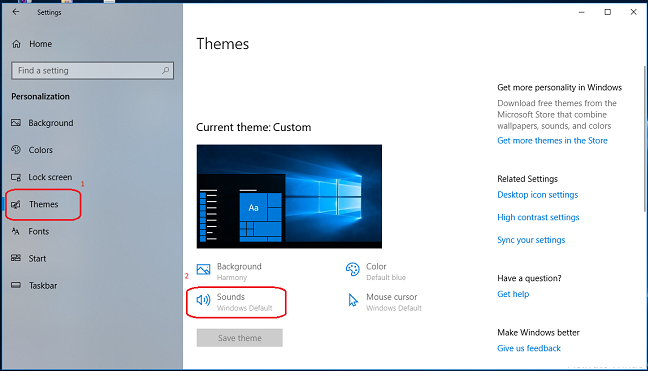Screen dimensions: 648x371
Task: Open Background personalization page
Action: (x=51, y=123)
